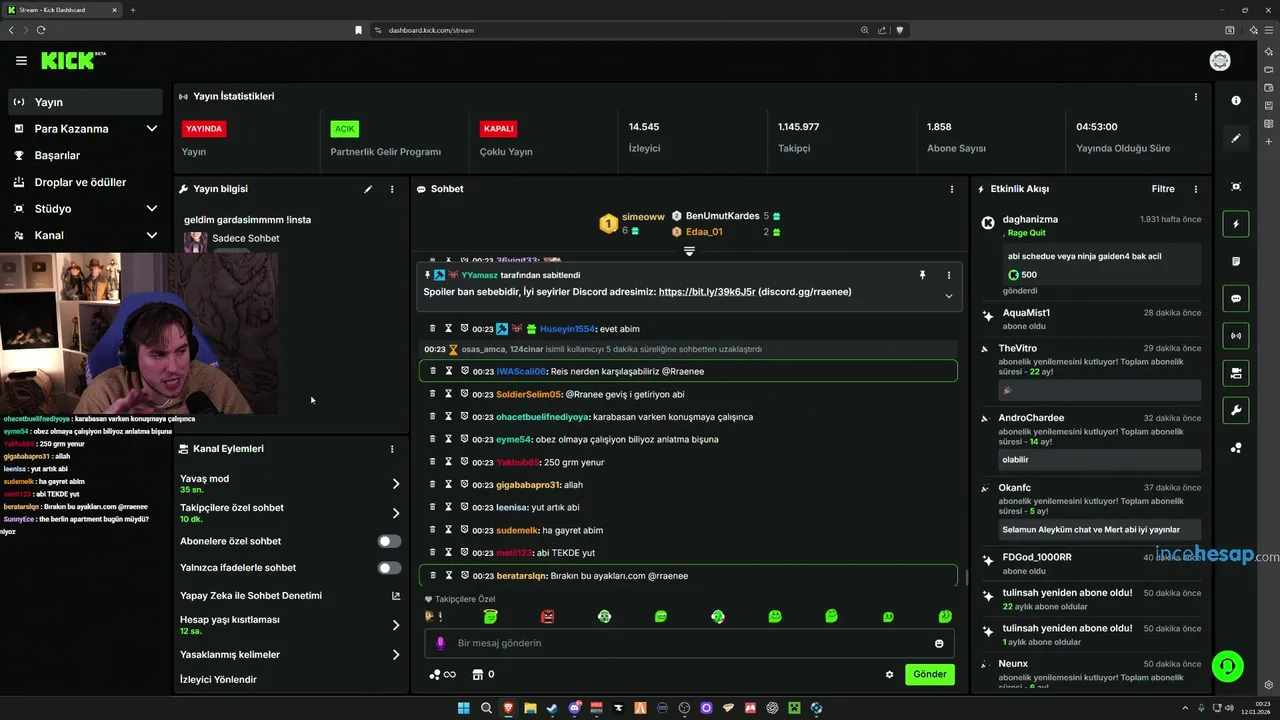Expand the gift leaderboard arrow
This screenshot has height=720, width=1280.
point(689,251)
